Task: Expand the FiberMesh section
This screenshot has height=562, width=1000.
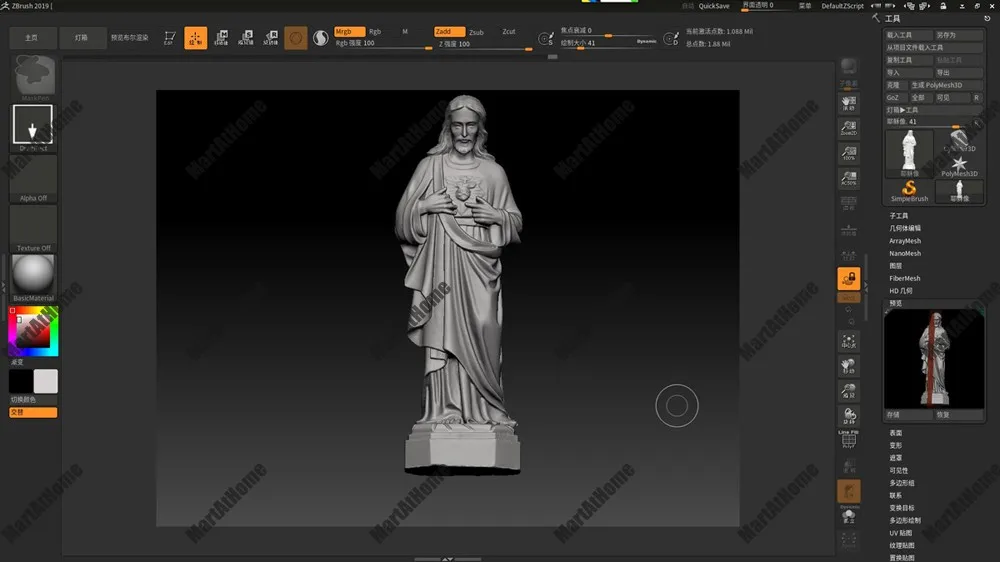Action: pos(905,278)
